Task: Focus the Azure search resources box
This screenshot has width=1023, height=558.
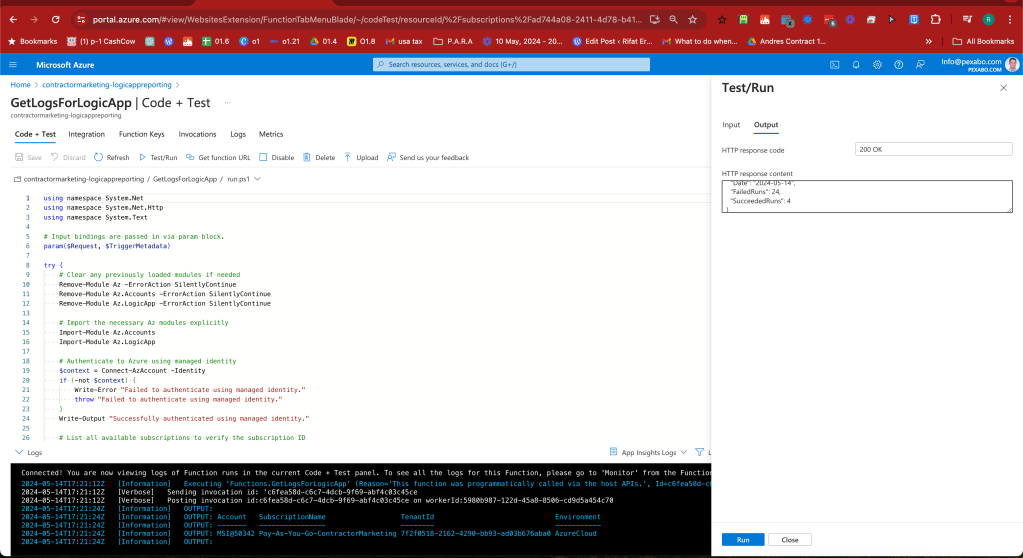Action: (x=512, y=65)
